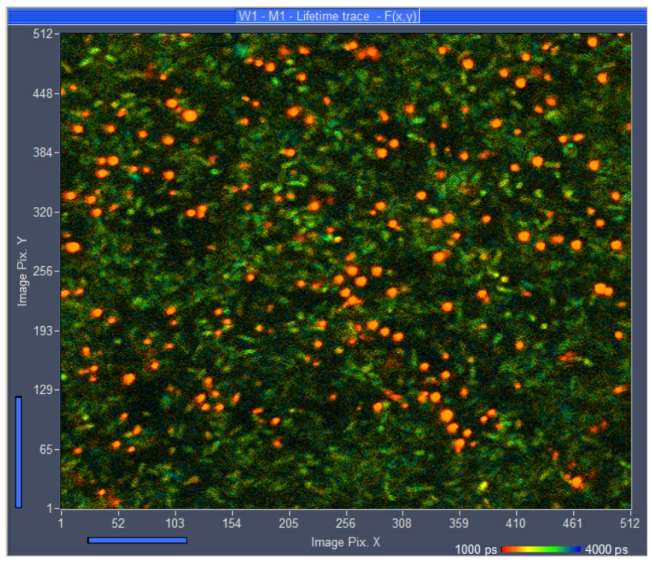Viewport: 652px width, 562px height.
Task: Click X-axis tick value 410
Action: point(516,523)
